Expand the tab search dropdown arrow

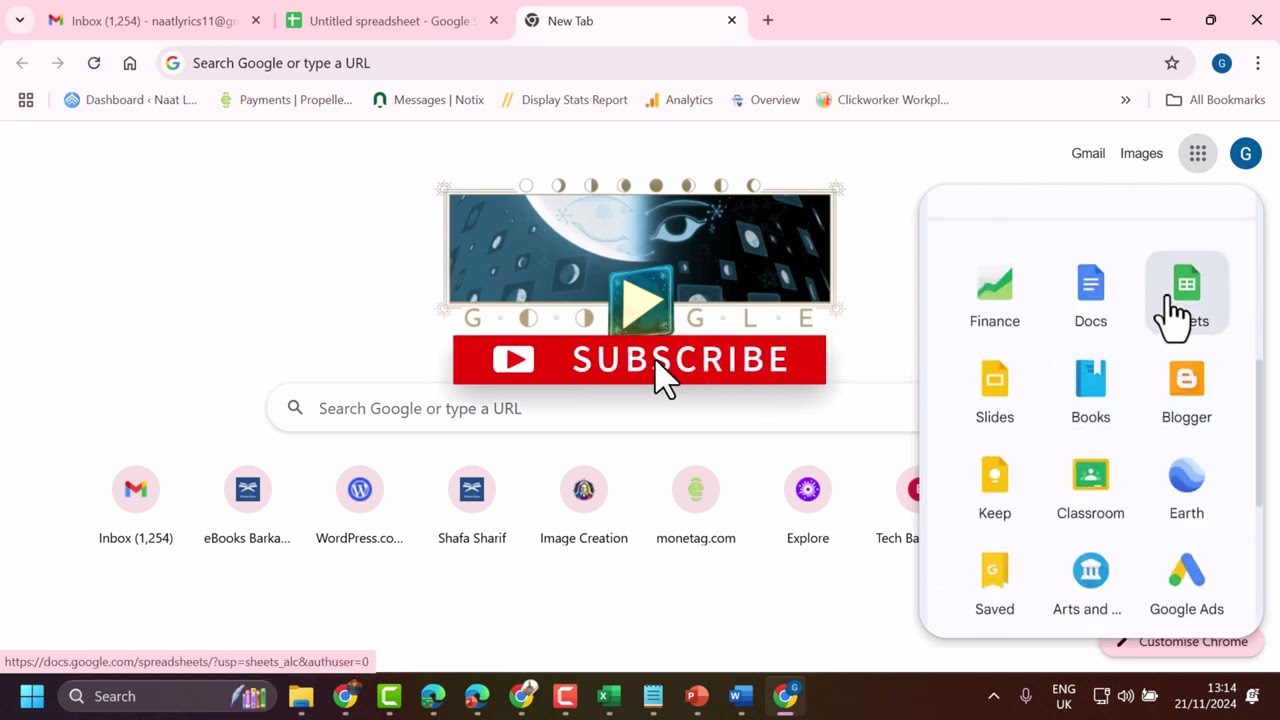[x=19, y=20]
